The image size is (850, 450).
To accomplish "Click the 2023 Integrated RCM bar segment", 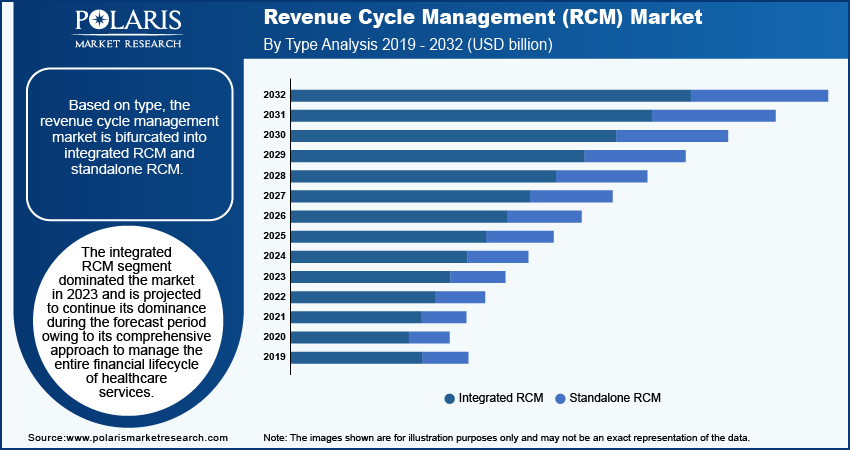I will 371,277.
